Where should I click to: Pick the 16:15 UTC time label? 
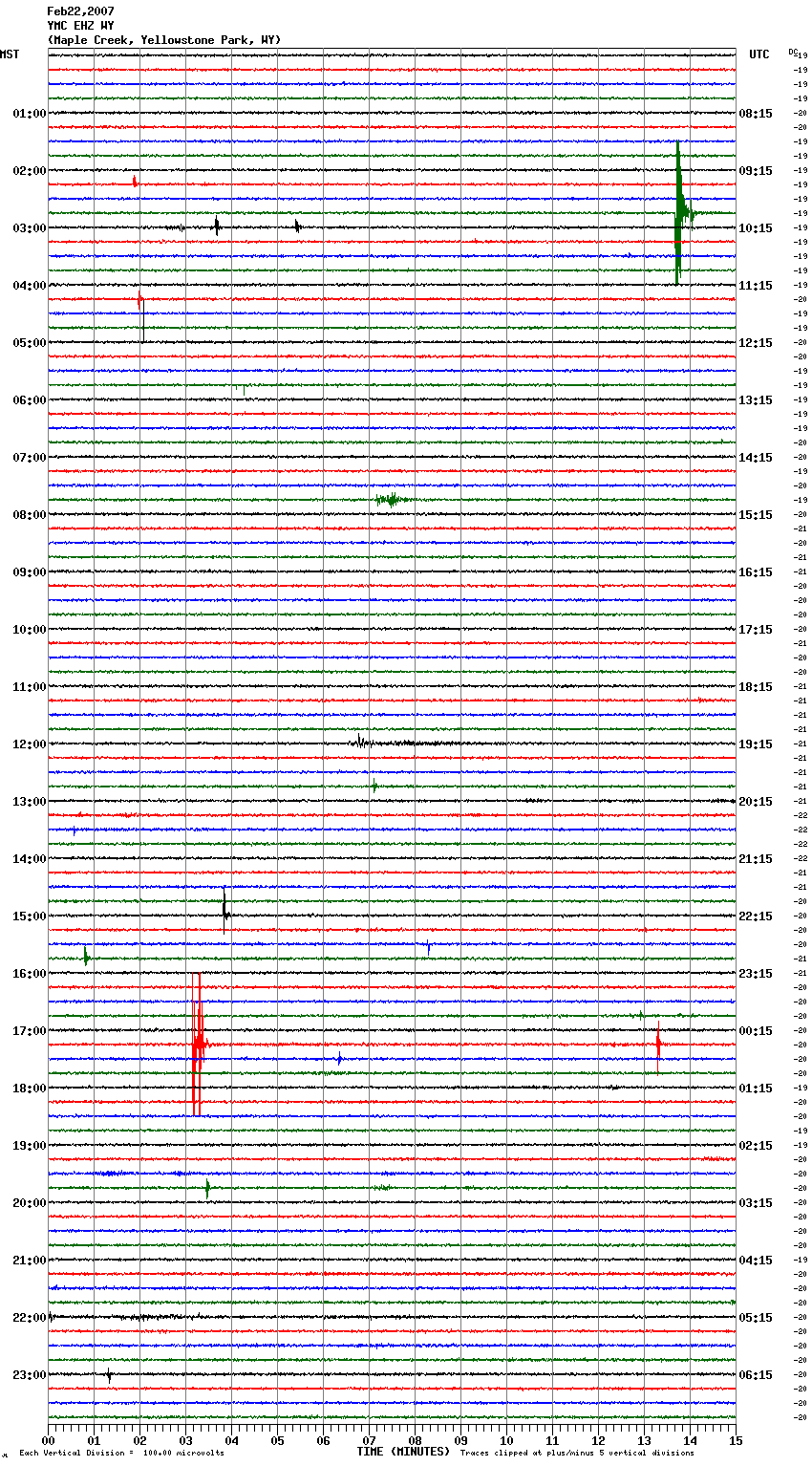(756, 572)
